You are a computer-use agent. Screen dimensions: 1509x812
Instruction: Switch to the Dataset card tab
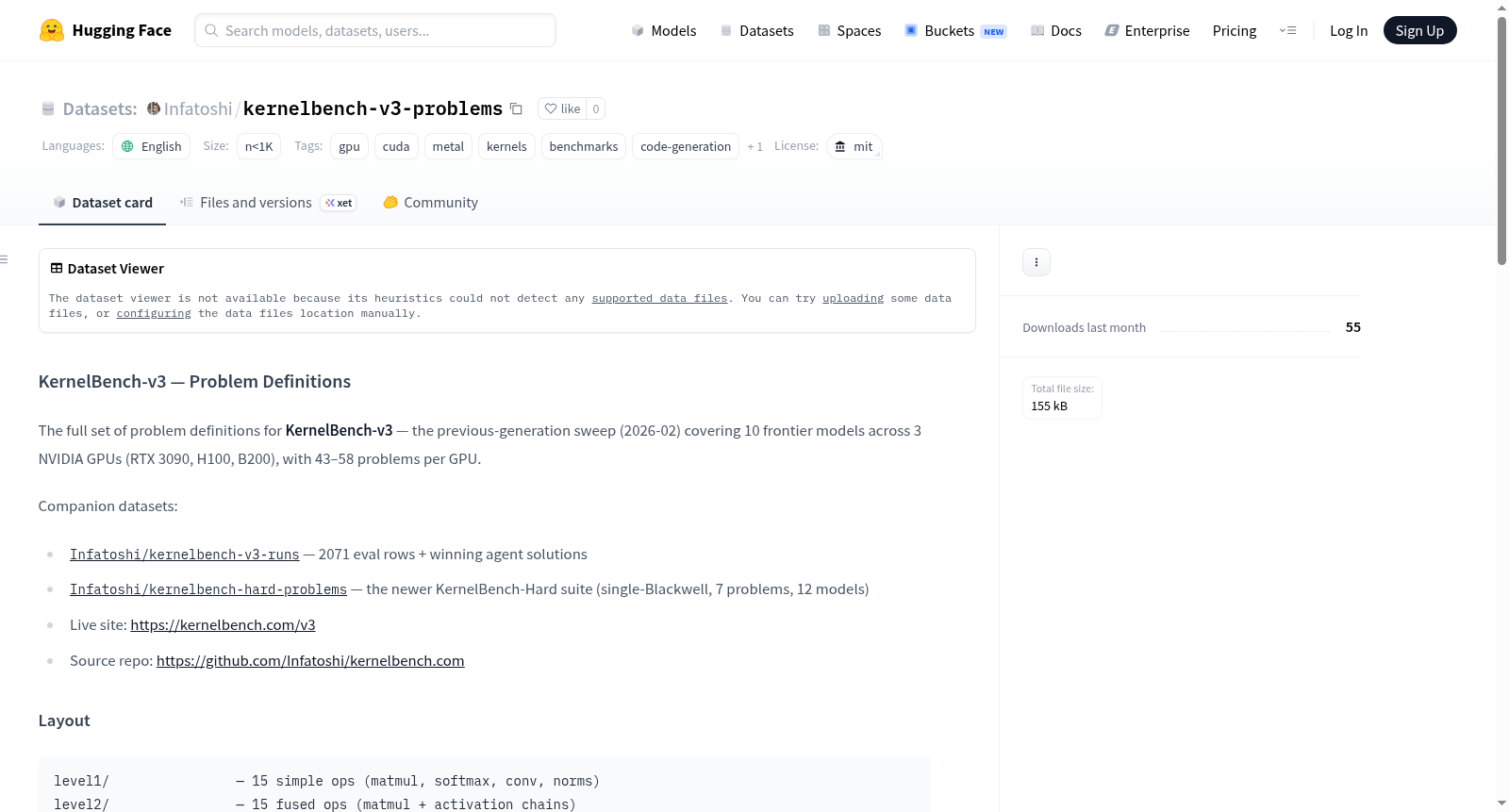[x=102, y=203]
